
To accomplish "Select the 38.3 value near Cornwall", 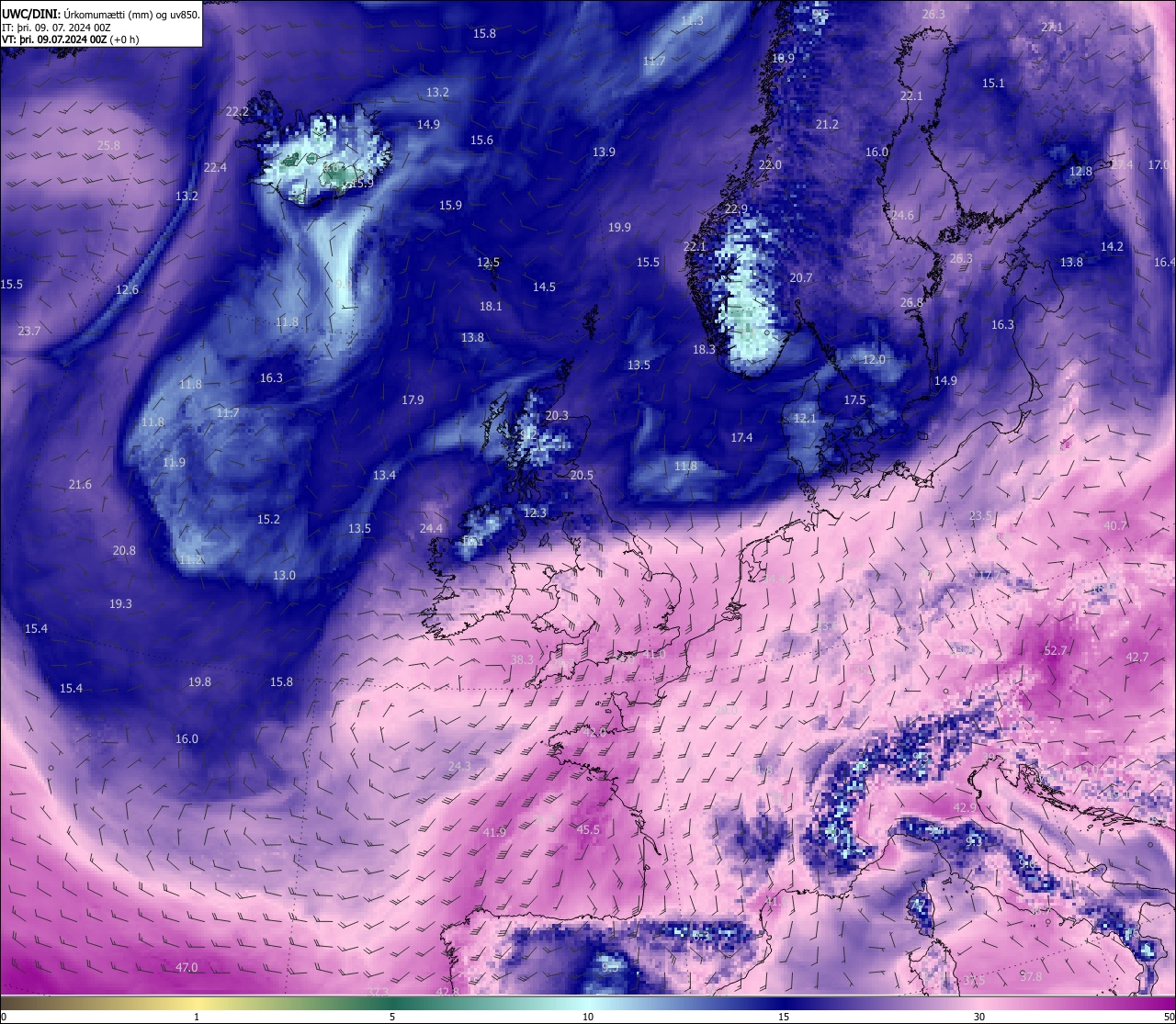I will click(522, 660).
